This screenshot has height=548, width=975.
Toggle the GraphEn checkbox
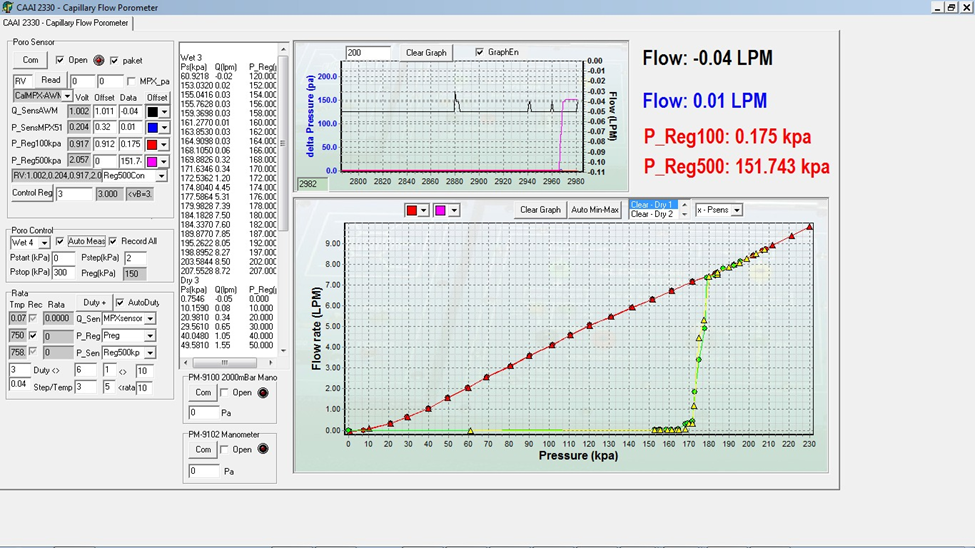pos(480,52)
